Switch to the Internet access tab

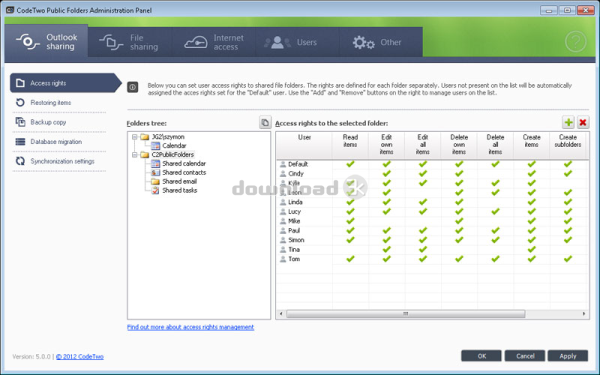tap(214, 42)
